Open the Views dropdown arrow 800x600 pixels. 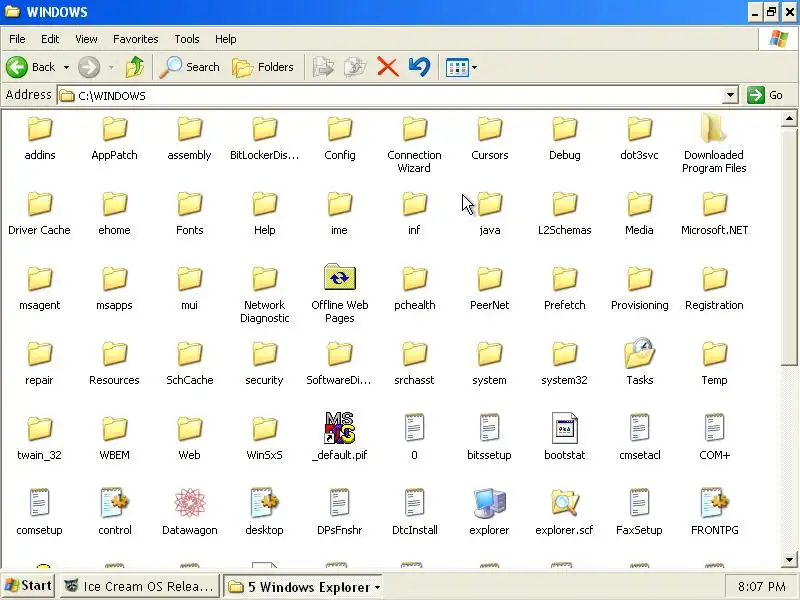[x=474, y=67]
